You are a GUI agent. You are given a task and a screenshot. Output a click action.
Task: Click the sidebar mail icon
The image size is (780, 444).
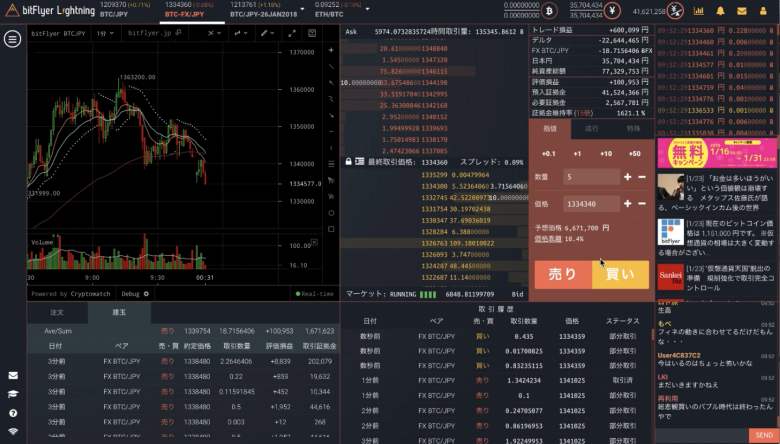(x=13, y=375)
